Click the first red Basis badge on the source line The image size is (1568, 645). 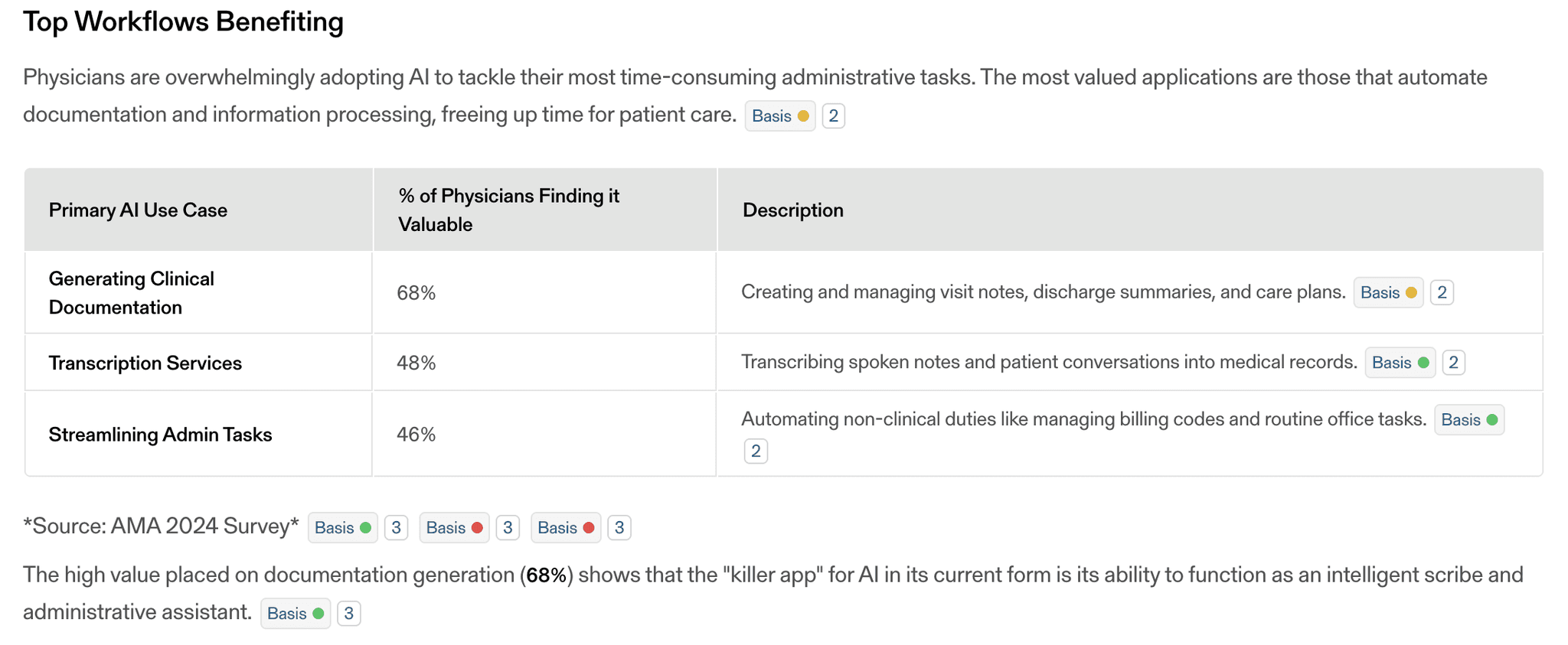tap(454, 528)
